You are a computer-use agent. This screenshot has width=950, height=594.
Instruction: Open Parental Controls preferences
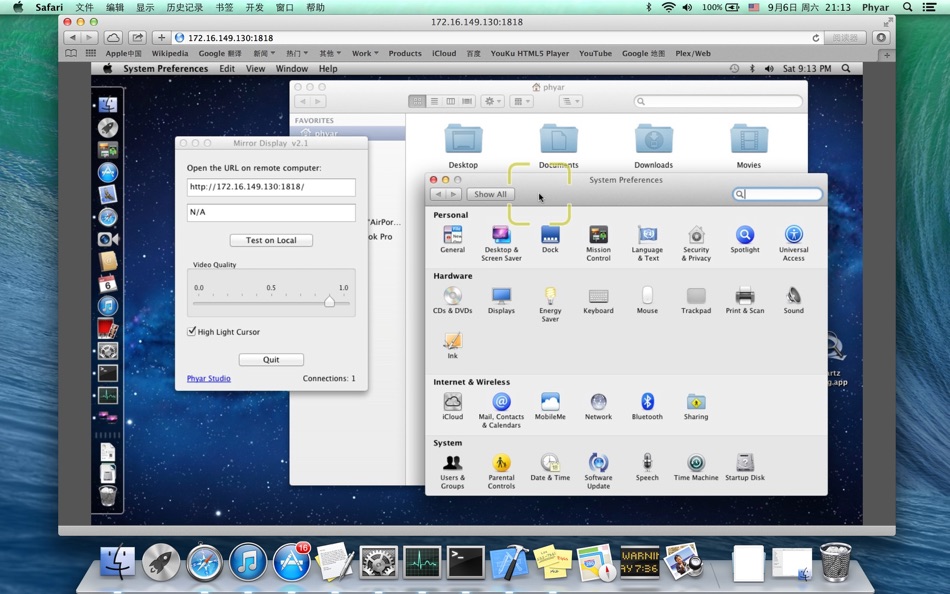501,463
